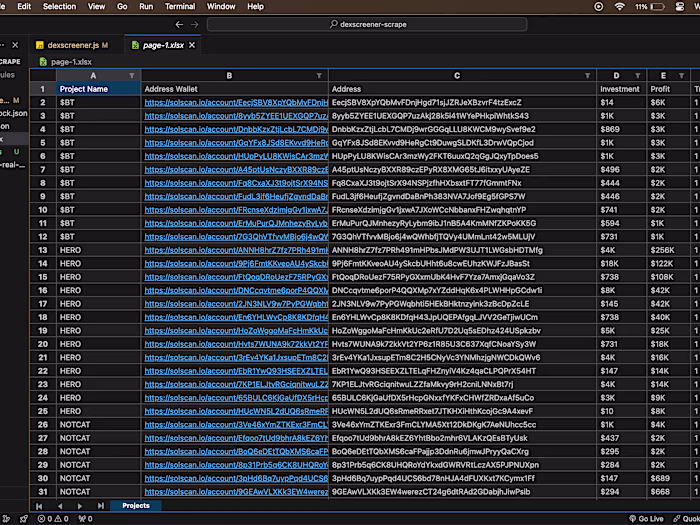Jump to the last sheet with the arrow
Viewport: 700px width, 525px height.
point(101,506)
